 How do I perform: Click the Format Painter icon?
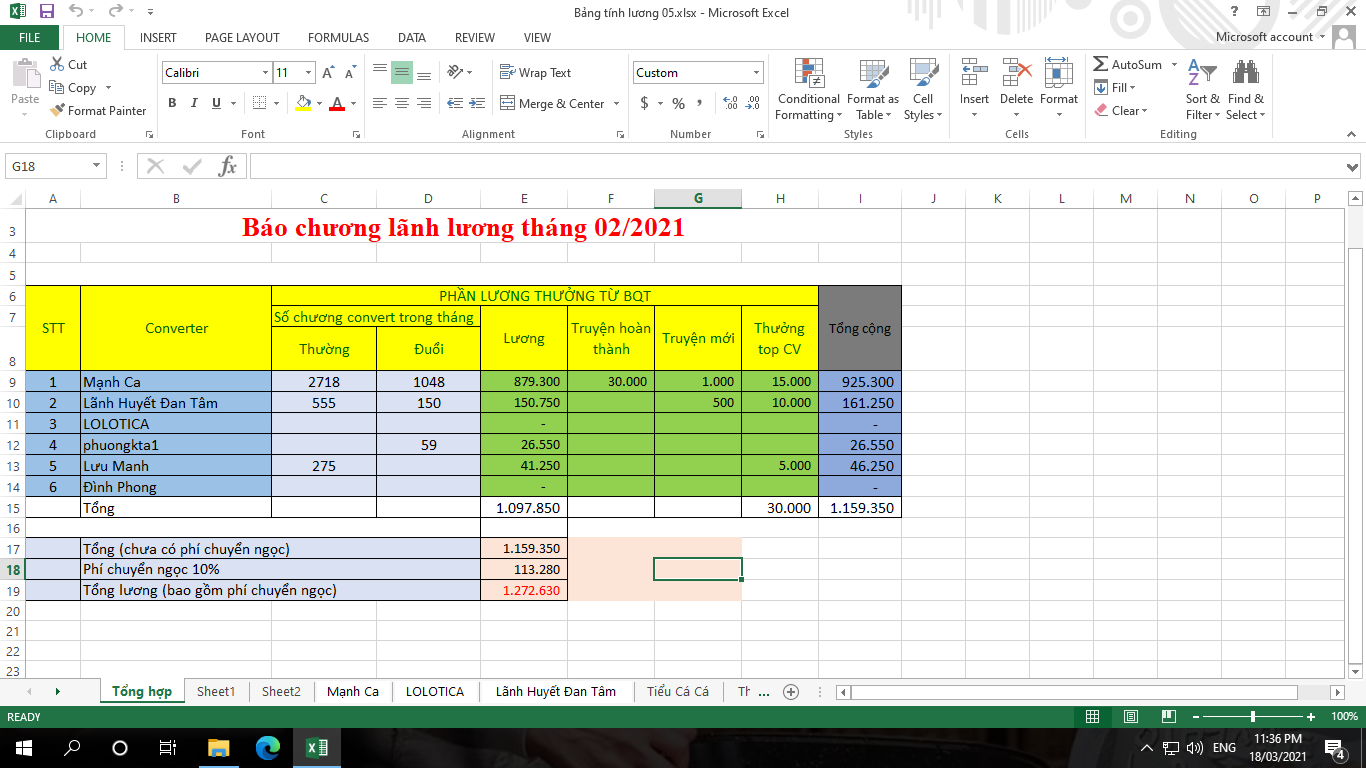click(58, 111)
